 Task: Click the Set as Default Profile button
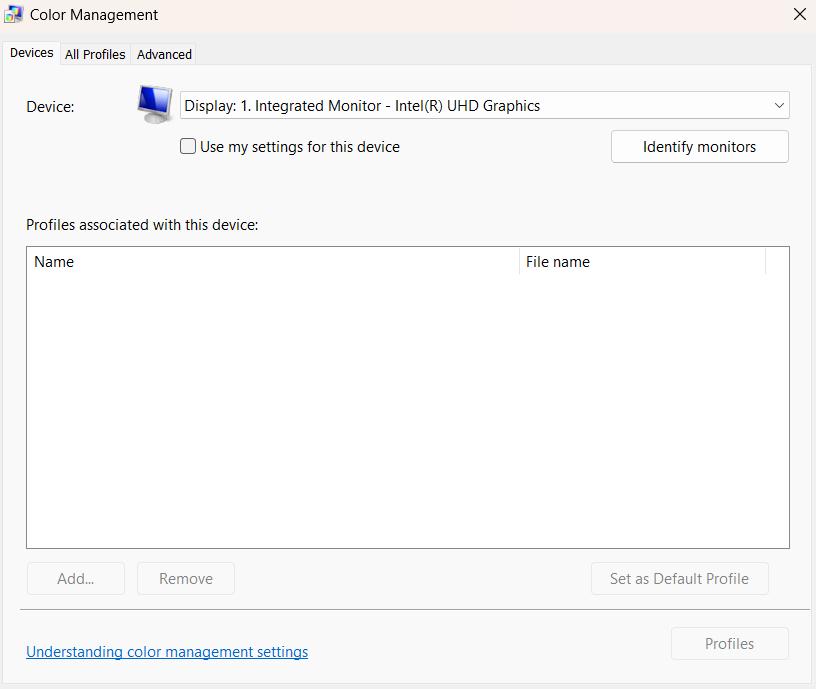(x=679, y=578)
